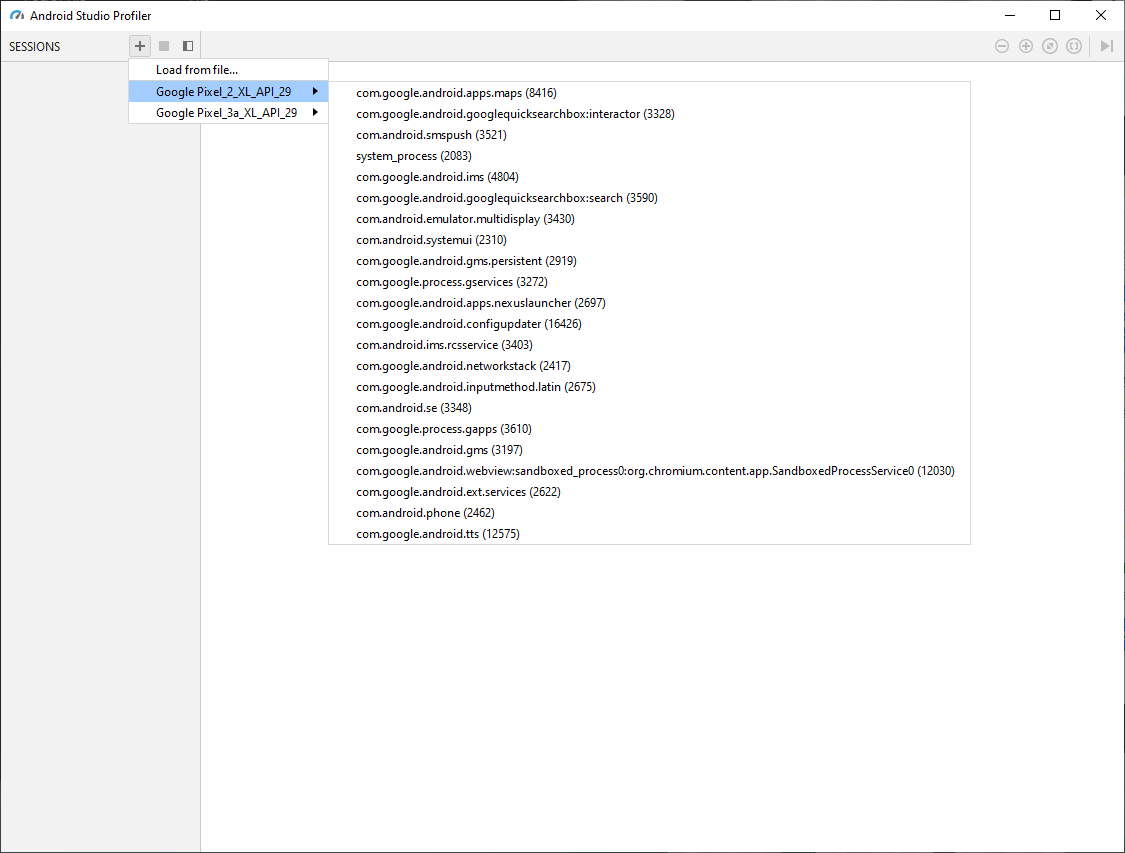Viewport: 1125px width, 853px height.
Task: Click the reset zoom icon
Action: coord(1050,46)
